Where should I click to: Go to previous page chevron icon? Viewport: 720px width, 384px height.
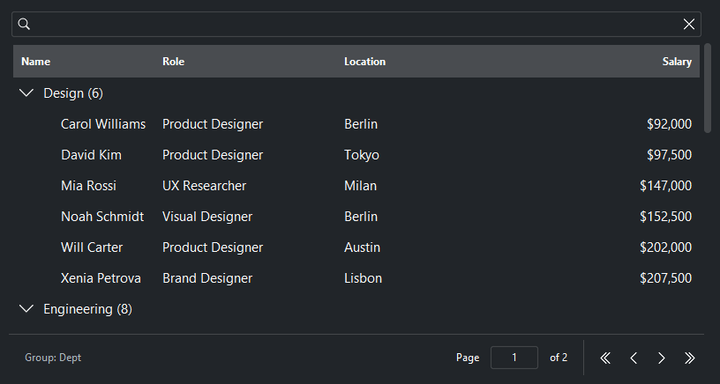[x=634, y=358]
